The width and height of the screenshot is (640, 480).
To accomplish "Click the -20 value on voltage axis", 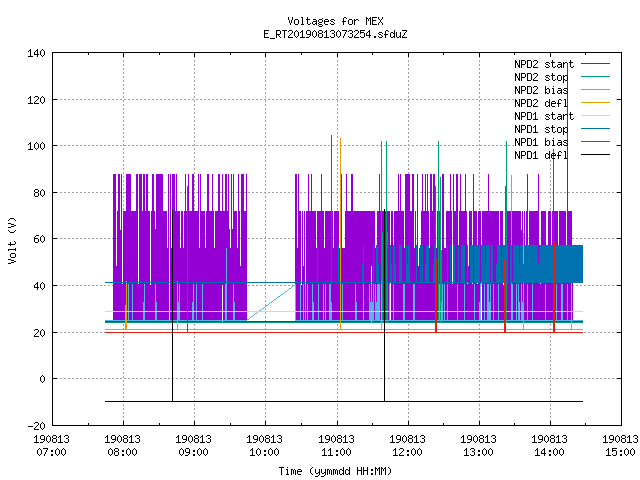I will (x=36, y=426).
